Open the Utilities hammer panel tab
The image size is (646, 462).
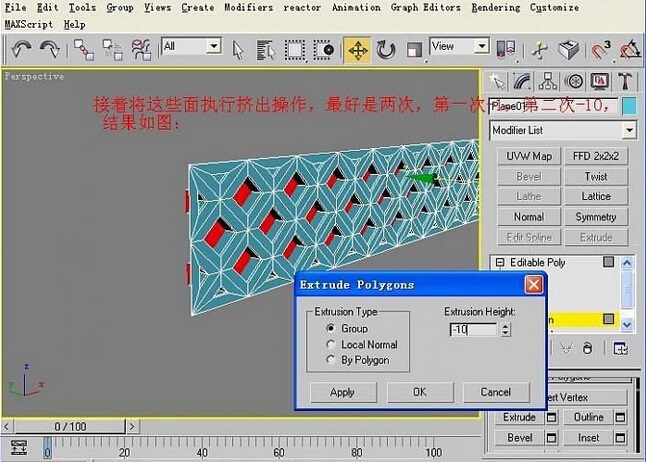(x=625, y=82)
